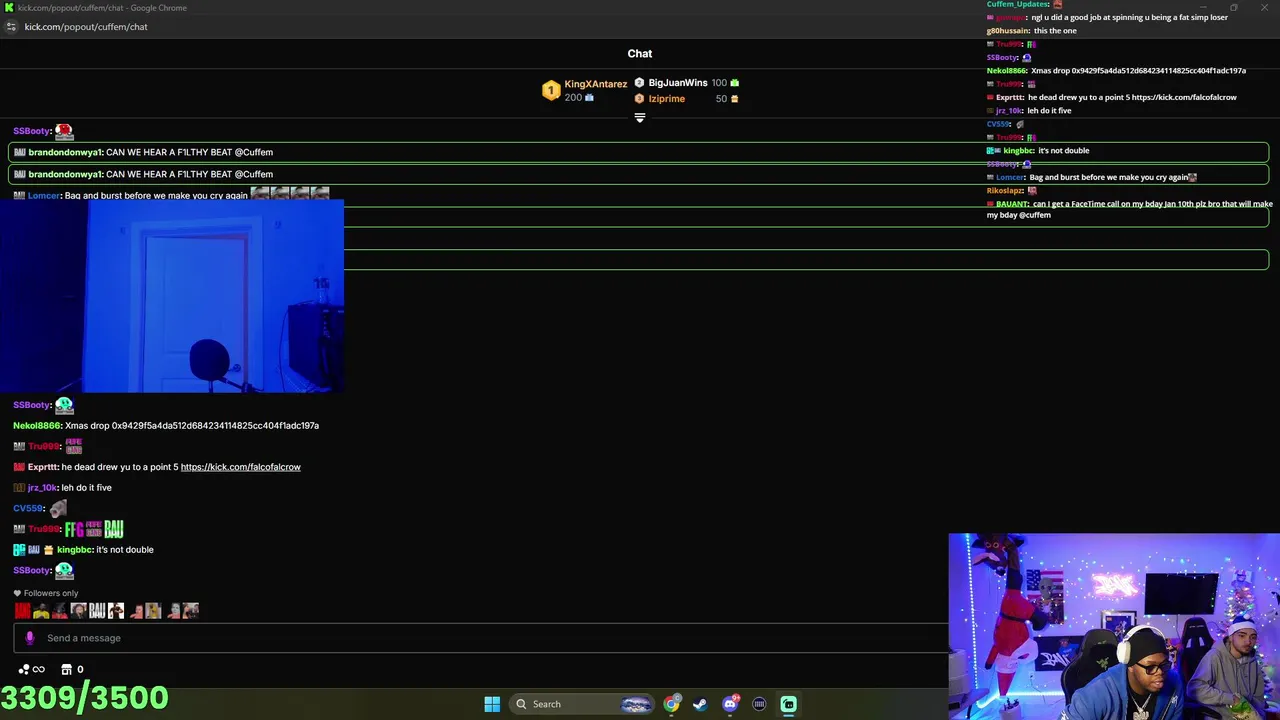Viewport: 1280px width, 720px height.
Task: Click username kingbbc in chat
Action: 75,550
